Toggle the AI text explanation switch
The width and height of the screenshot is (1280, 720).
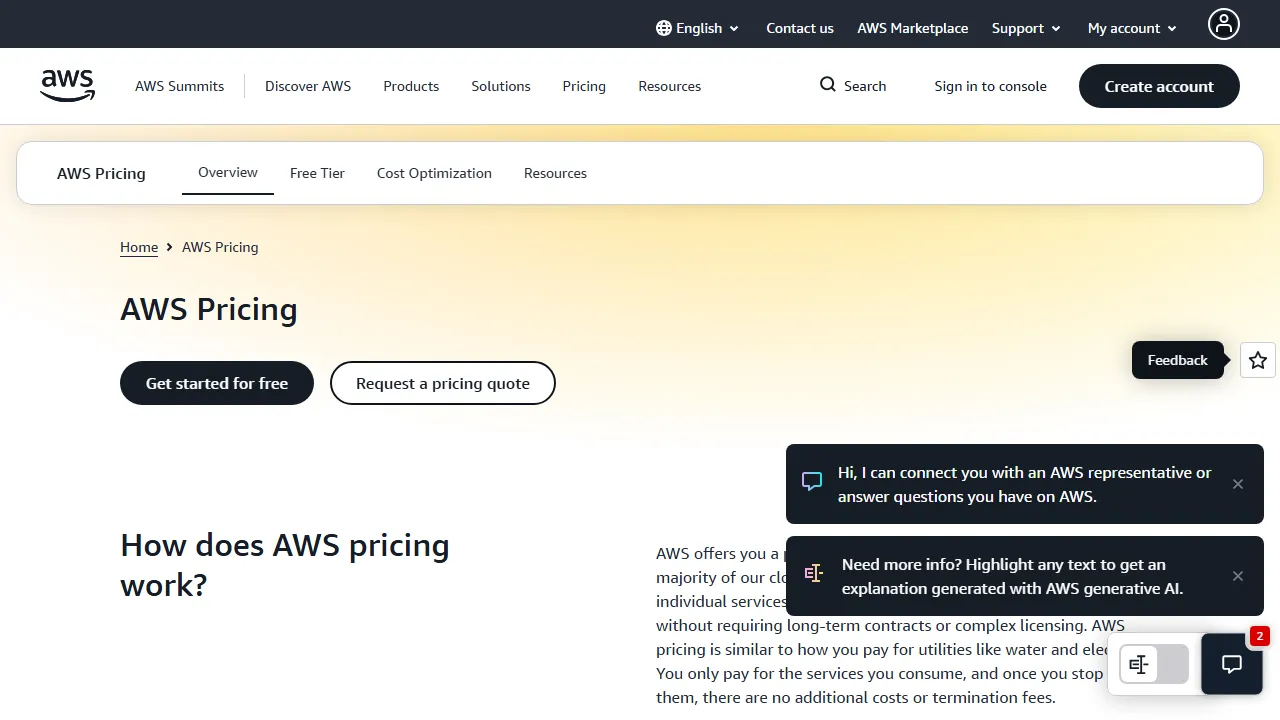coord(1154,664)
